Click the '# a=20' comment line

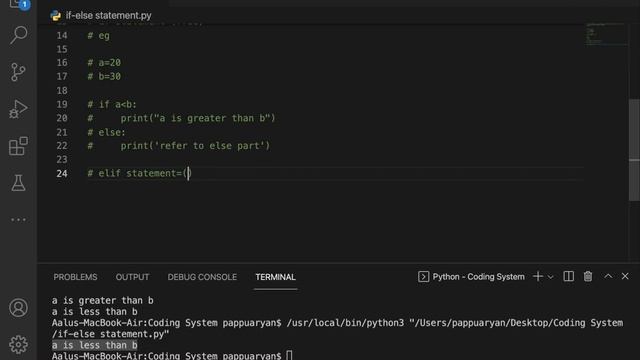click(x=104, y=63)
